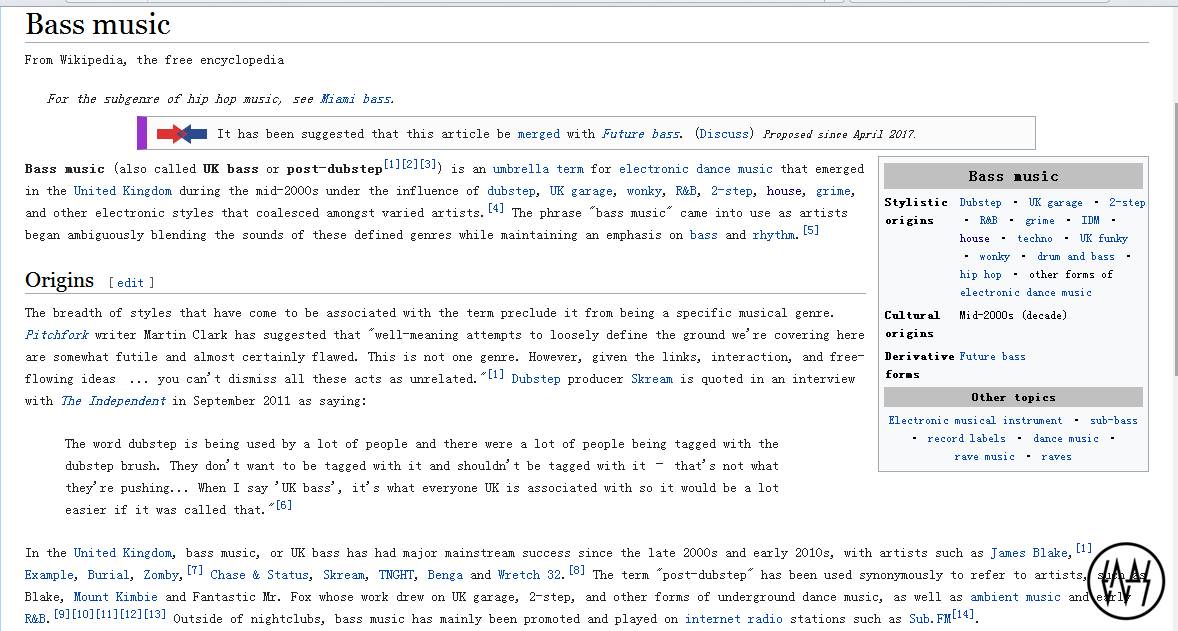Open infobox Dubstep link under Stylistic origins
This screenshot has width=1178, height=631.
(x=980, y=203)
